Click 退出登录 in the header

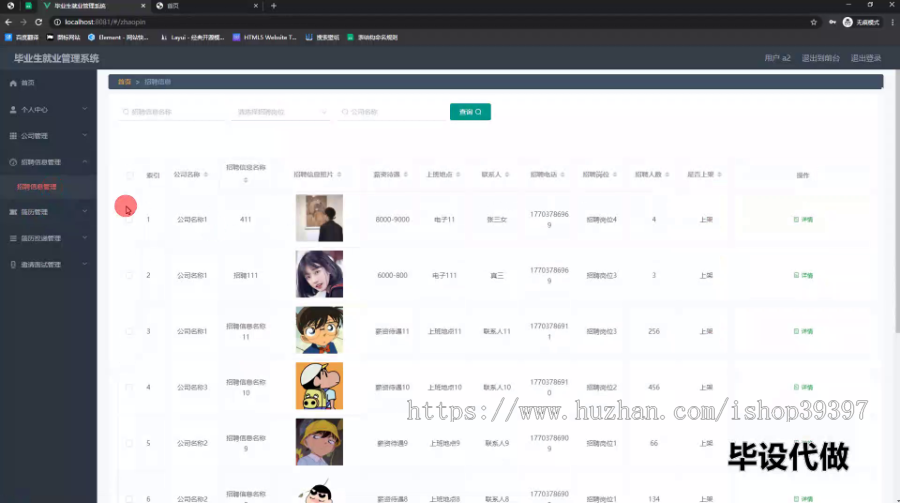pos(866,58)
